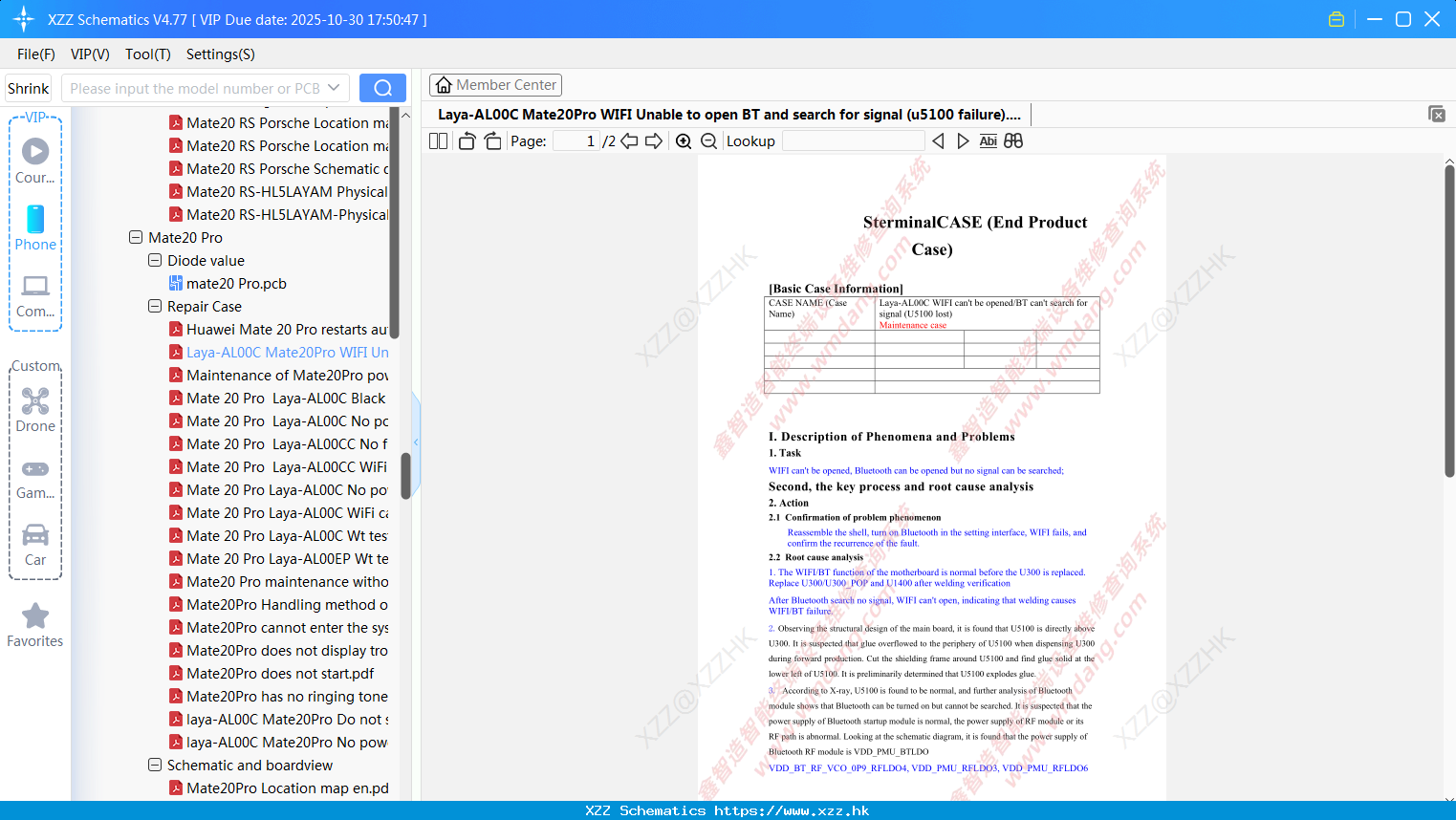Open Mate 20 Pro Laya-AL00CC WiFi PDF
This screenshot has height=820, width=1456.
[278, 466]
